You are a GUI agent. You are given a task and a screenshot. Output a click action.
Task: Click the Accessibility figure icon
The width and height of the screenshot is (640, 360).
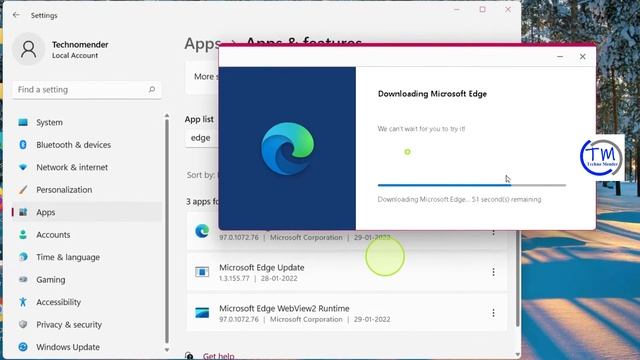[23, 302]
